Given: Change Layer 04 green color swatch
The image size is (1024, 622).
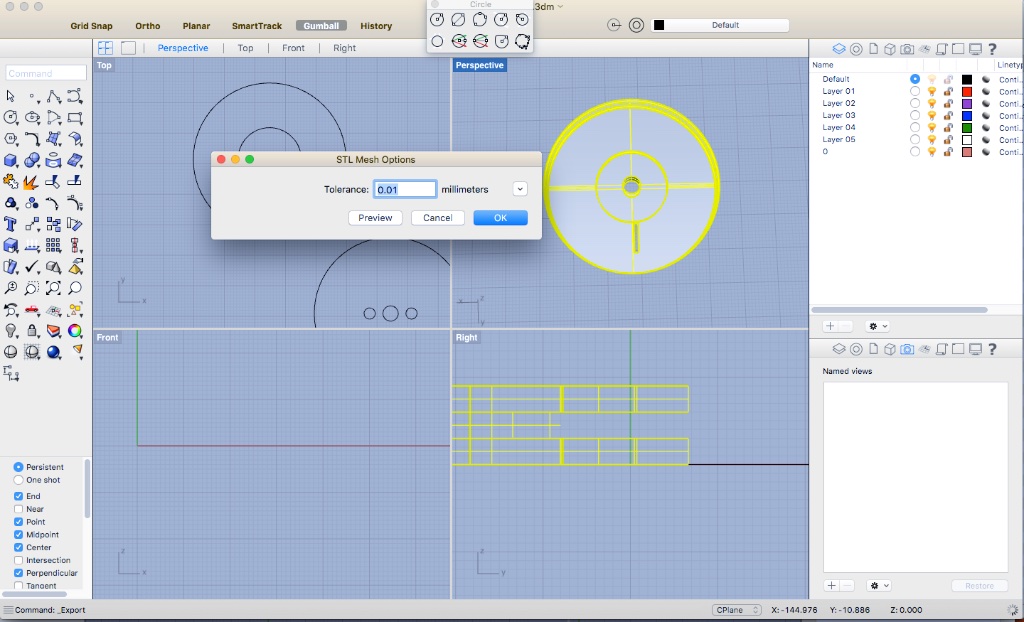Looking at the screenshot, I should point(967,128).
